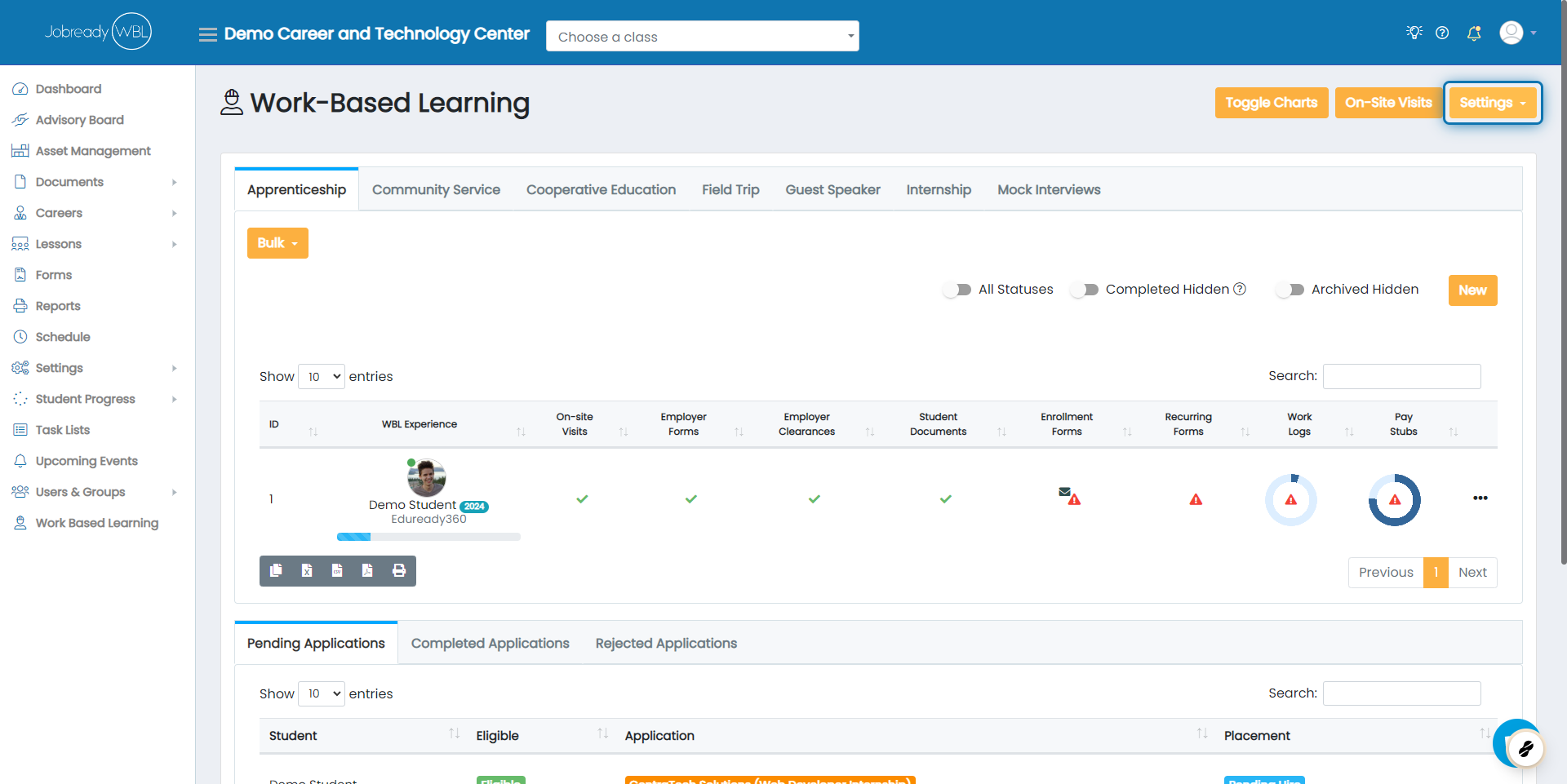Click the New button
1567x784 pixels.
pyautogui.click(x=1472, y=290)
